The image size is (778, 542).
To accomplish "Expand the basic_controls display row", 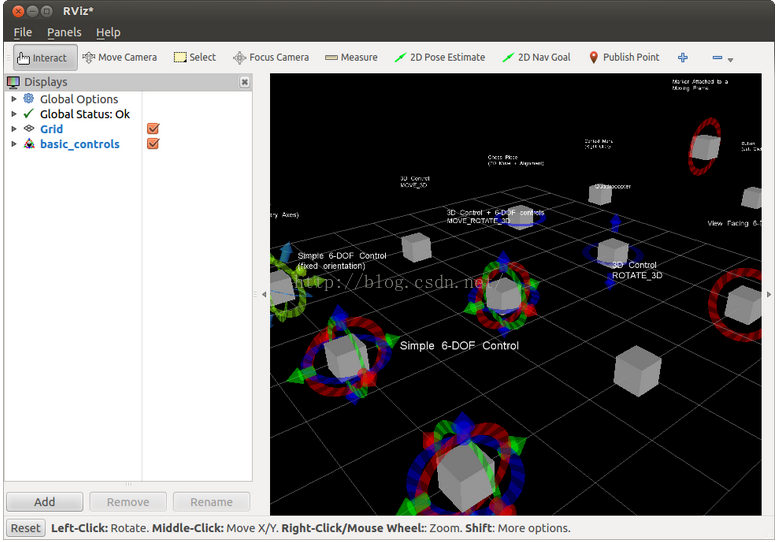I will pyautogui.click(x=14, y=144).
